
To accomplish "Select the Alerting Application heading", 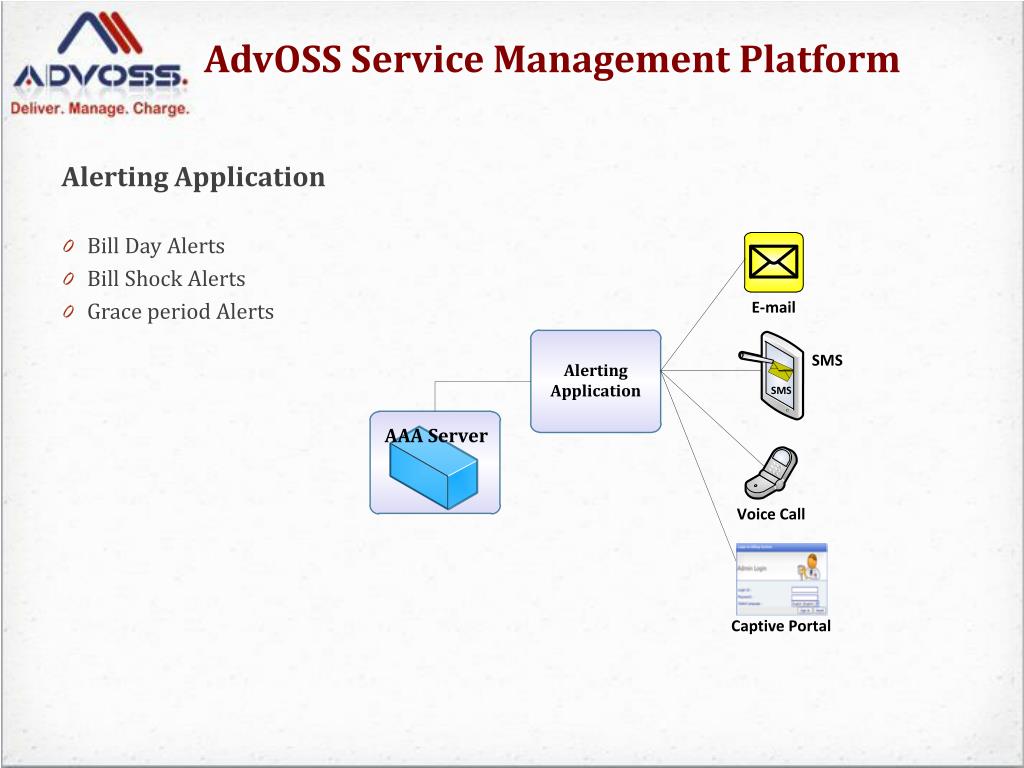I will (x=193, y=177).
